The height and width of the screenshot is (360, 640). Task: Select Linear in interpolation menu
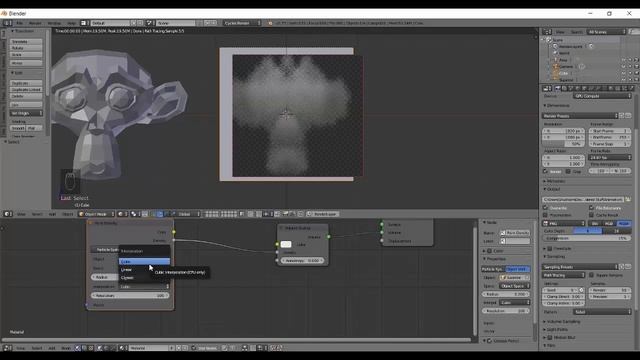click(144, 269)
